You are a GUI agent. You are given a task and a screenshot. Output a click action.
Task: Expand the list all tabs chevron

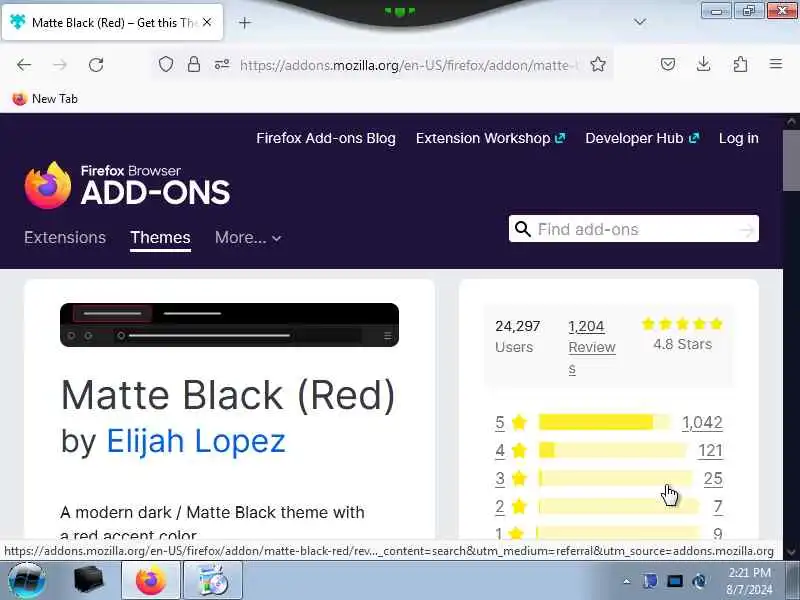pyautogui.click(x=640, y=22)
